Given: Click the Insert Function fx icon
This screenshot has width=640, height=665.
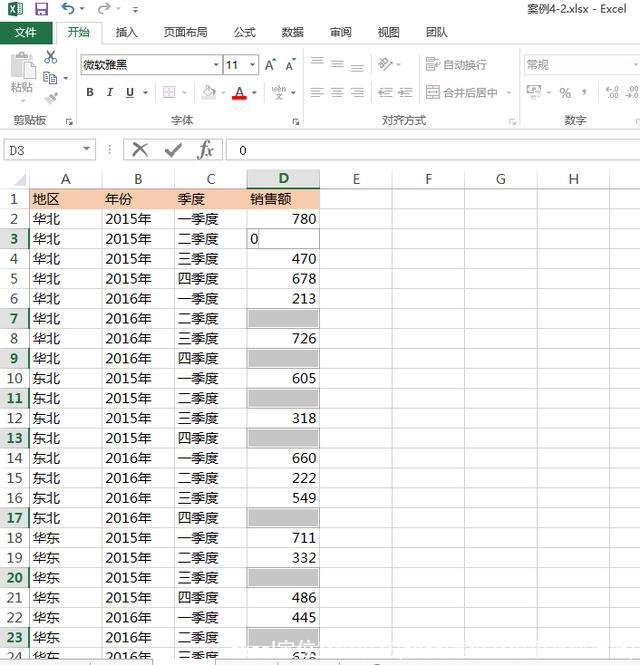Looking at the screenshot, I should point(205,150).
